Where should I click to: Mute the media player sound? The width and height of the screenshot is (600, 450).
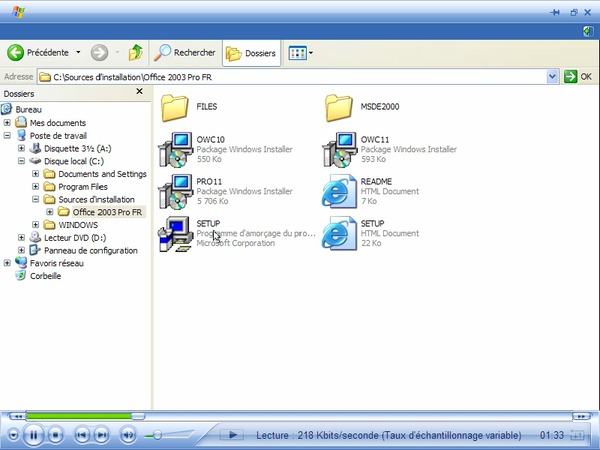[x=128, y=435]
